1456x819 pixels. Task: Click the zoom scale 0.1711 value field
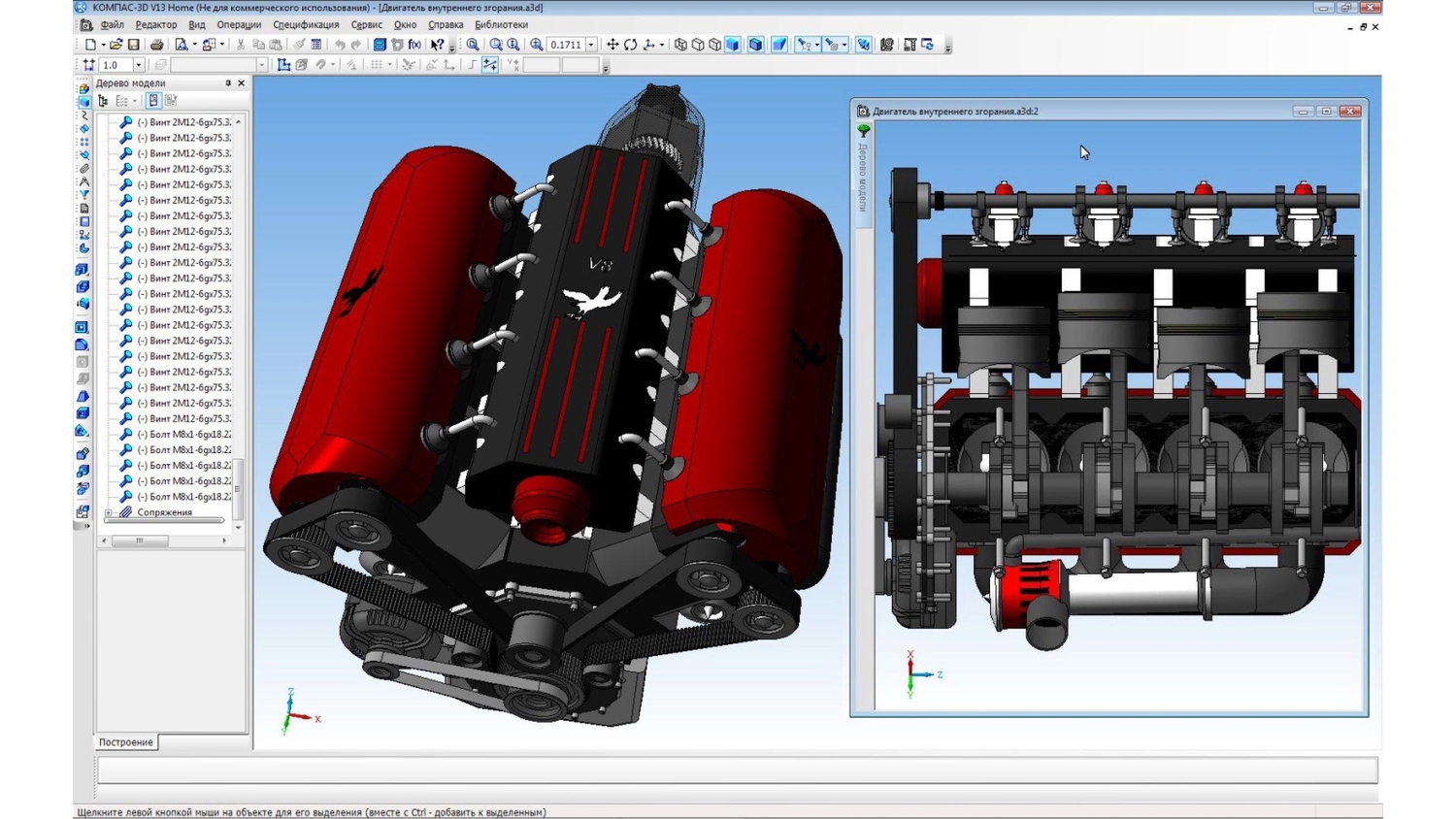click(x=566, y=45)
